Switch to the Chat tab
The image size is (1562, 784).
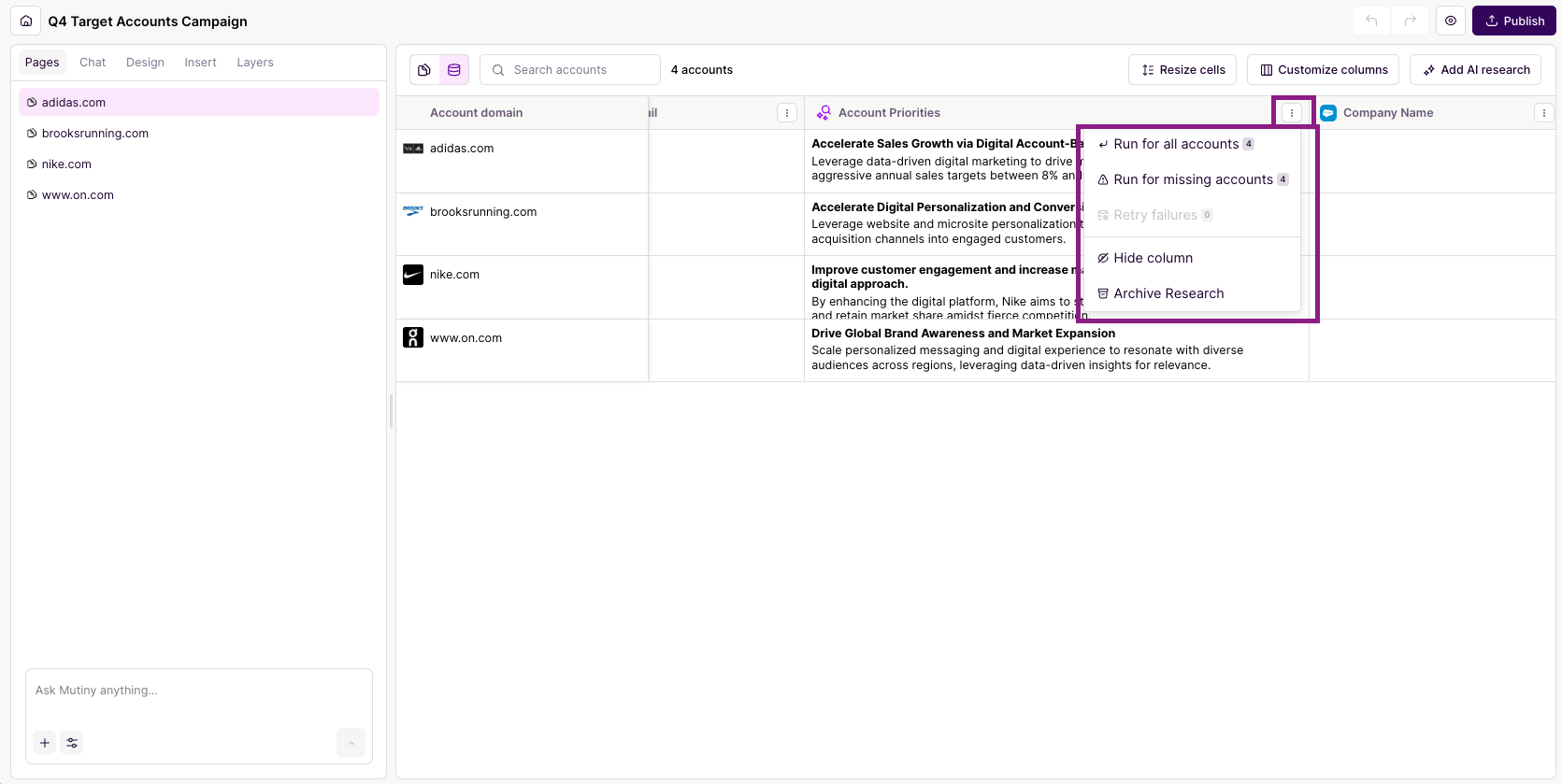[x=93, y=63]
